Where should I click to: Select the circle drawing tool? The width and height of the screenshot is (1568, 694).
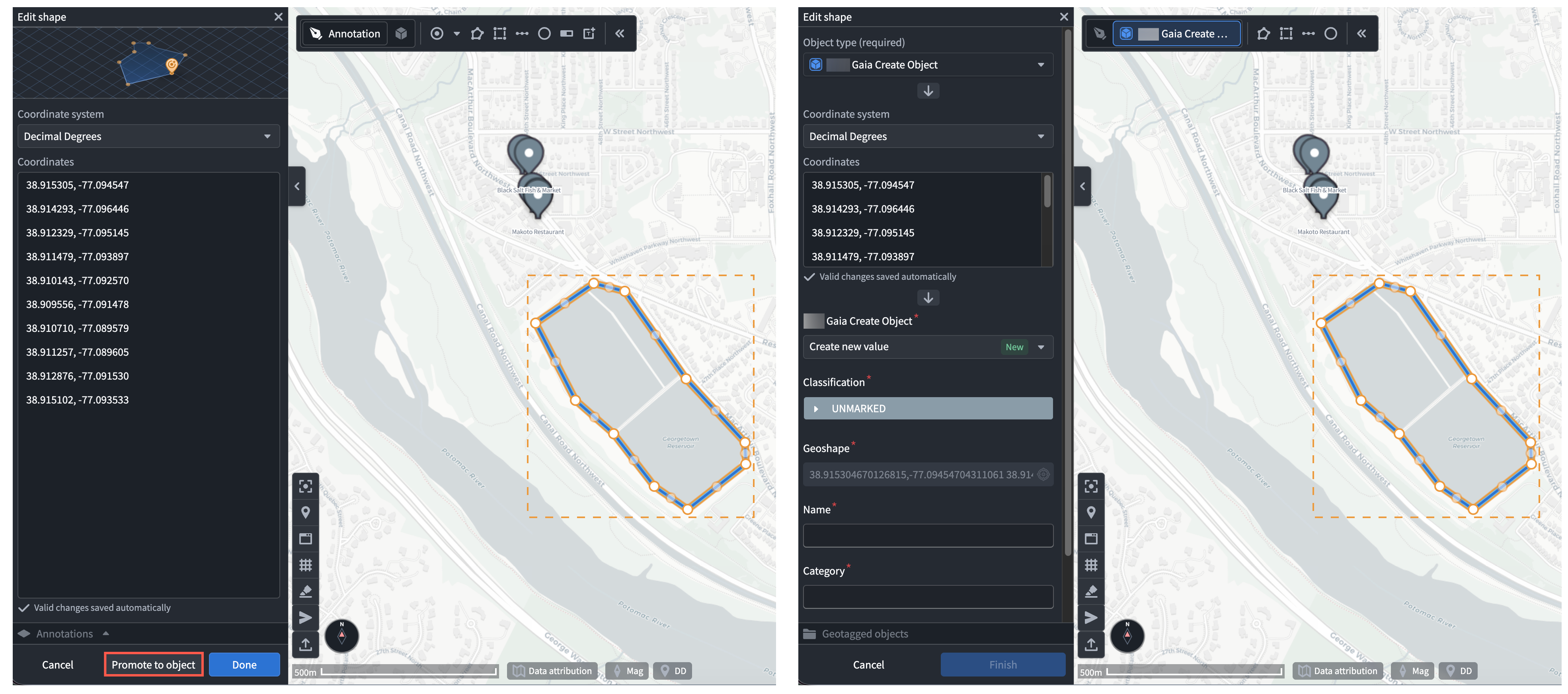coord(545,33)
